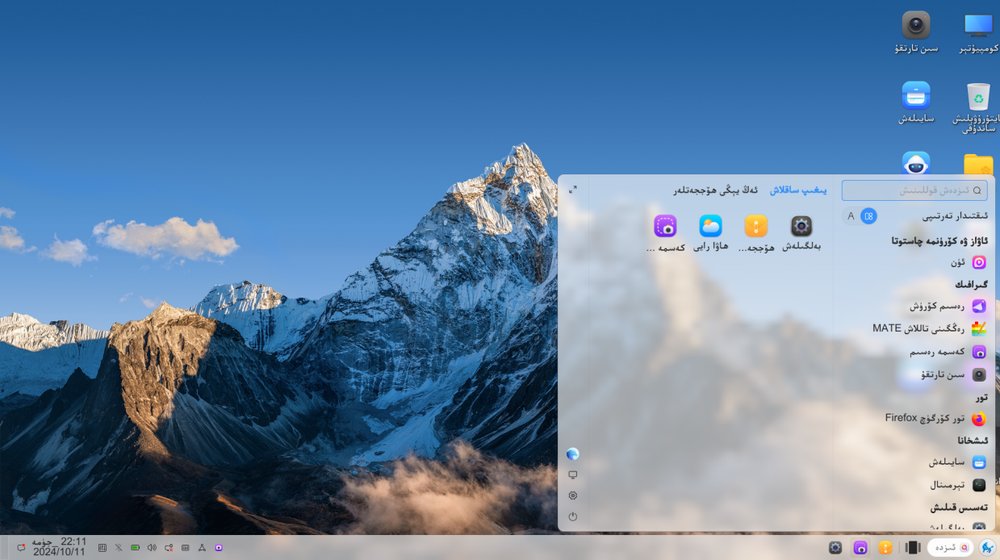Click the battery icon in the taskbar tray
The width and height of the screenshot is (1000, 560).
(x=135, y=548)
